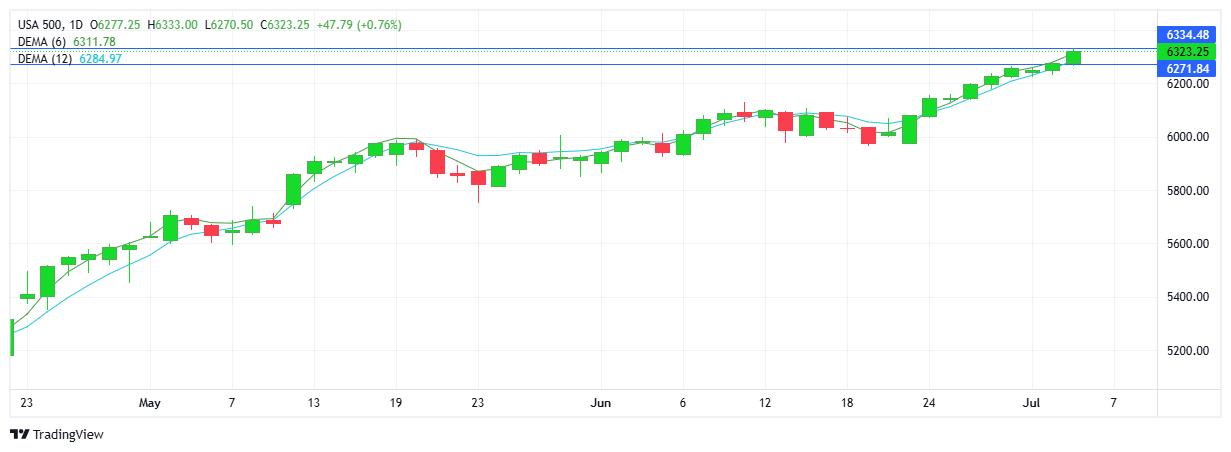Click the May date label
The width and height of the screenshot is (1231, 452).
point(150,402)
